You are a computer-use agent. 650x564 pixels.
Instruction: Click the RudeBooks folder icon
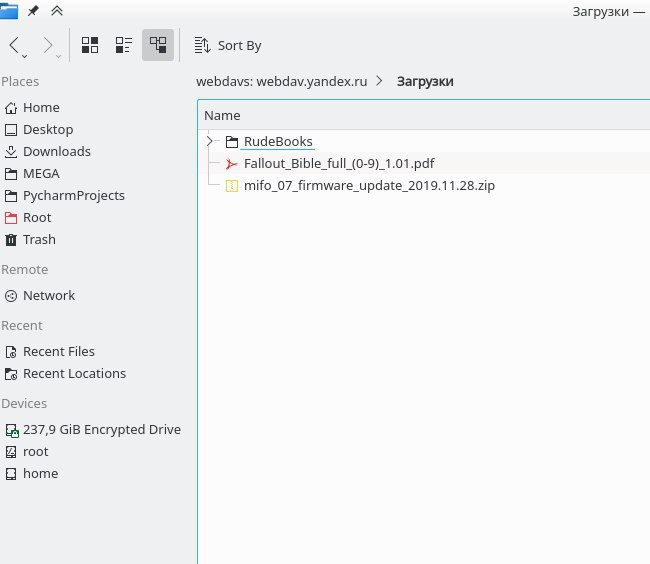(232, 142)
